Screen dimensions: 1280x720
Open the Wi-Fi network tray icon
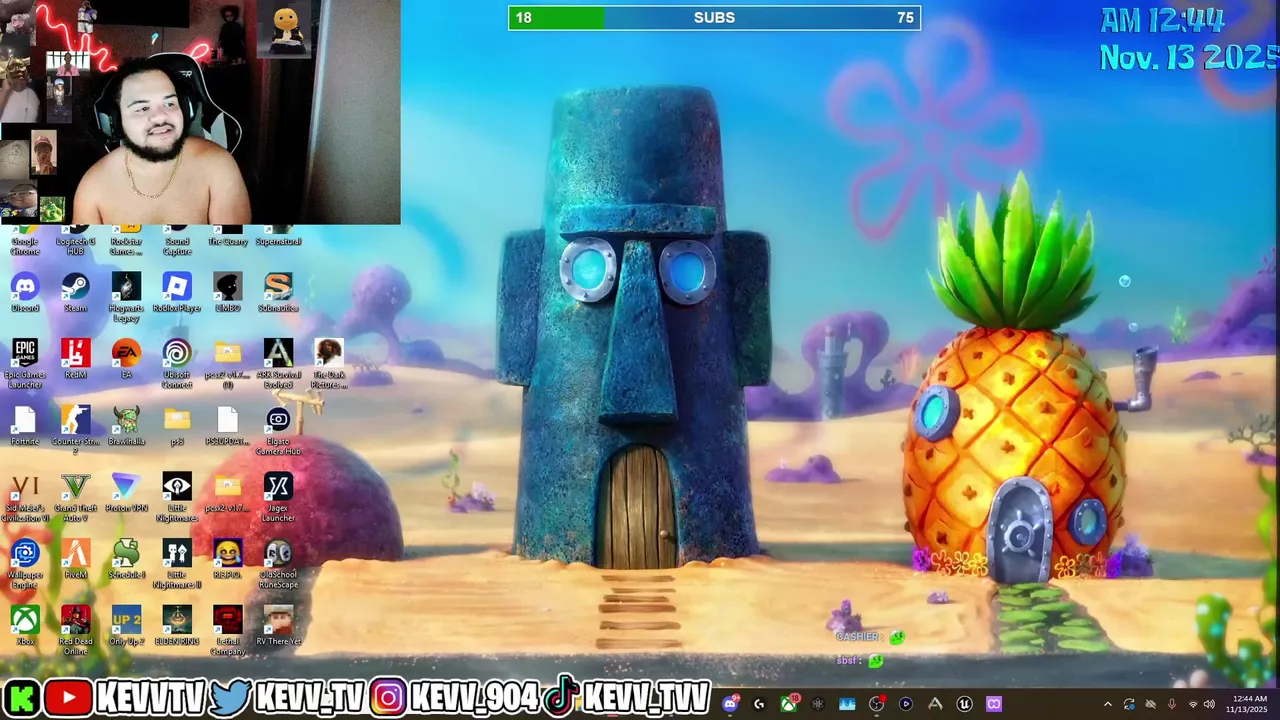(1191, 704)
